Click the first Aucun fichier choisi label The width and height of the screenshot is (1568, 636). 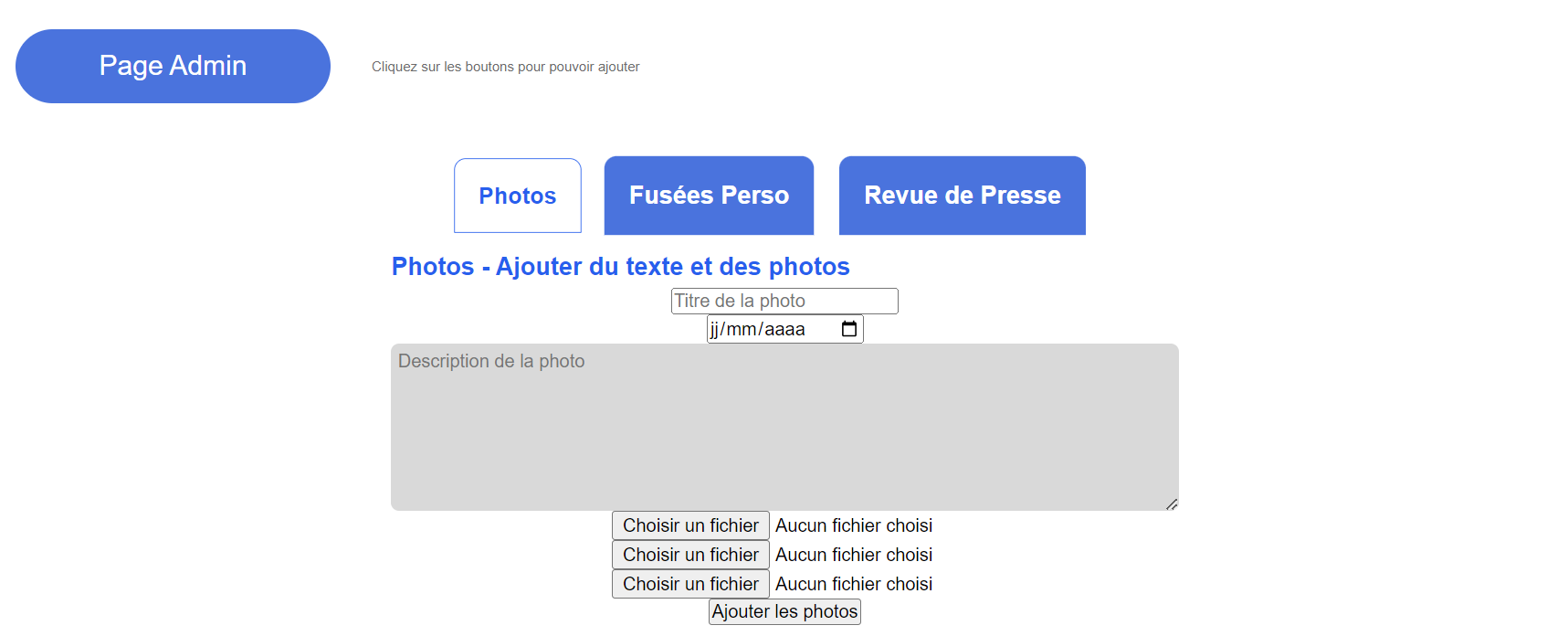point(853,525)
